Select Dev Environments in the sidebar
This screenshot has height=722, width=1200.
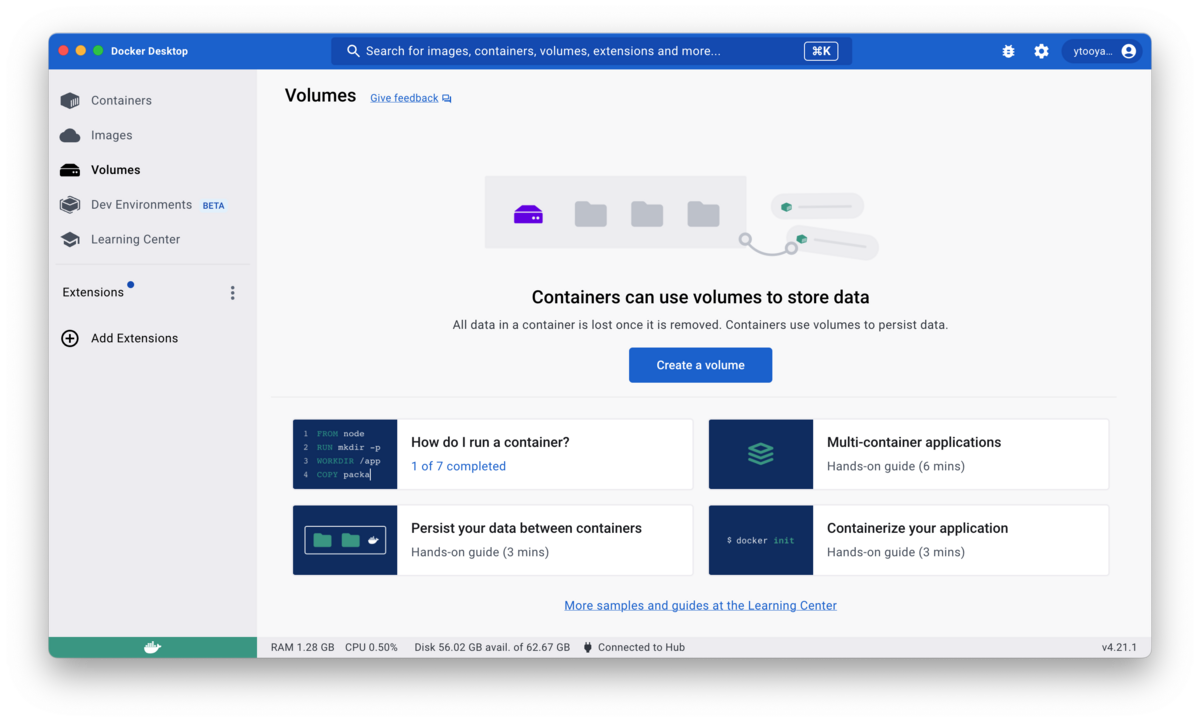(153, 205)
